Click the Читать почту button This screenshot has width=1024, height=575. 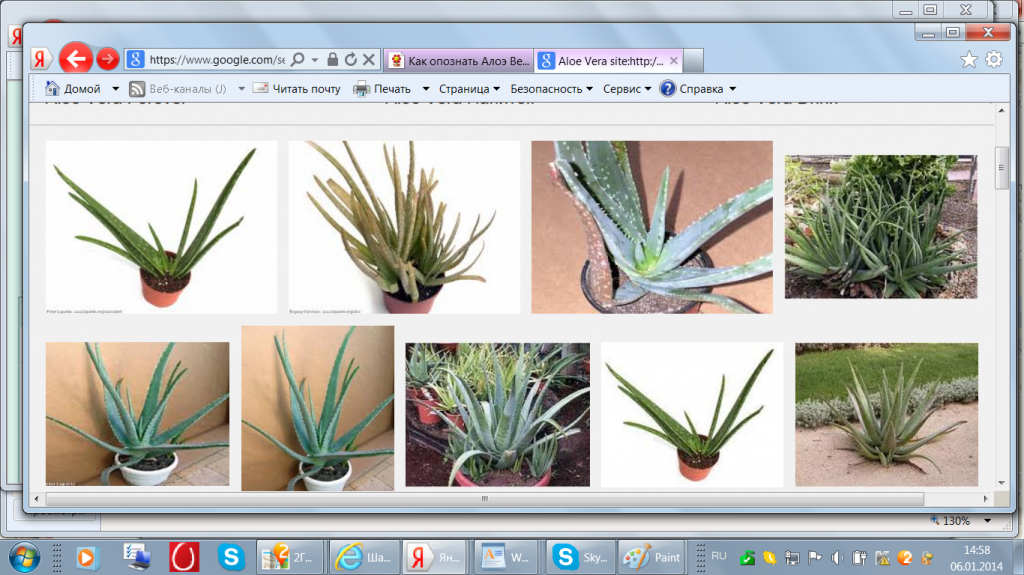[x=296, y=88]
